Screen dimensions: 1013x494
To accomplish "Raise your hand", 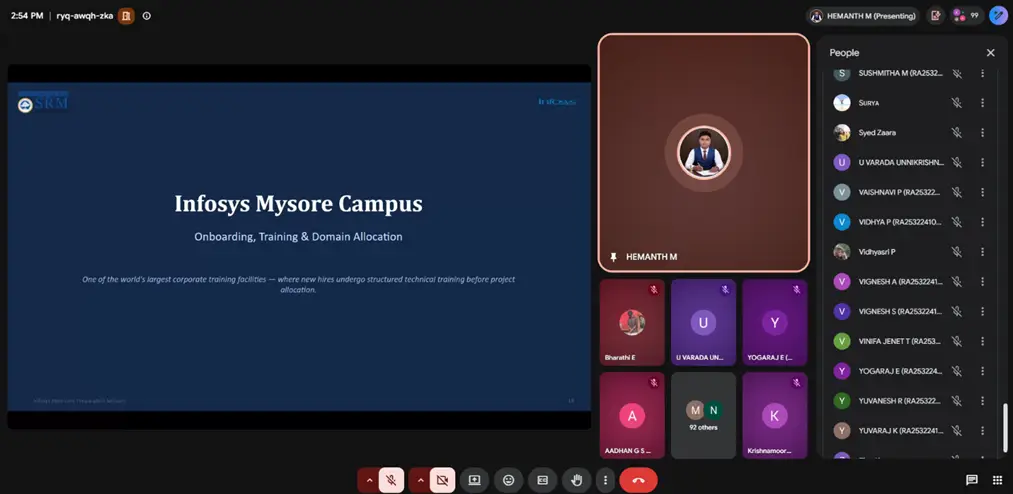I will tap(576, 480).
